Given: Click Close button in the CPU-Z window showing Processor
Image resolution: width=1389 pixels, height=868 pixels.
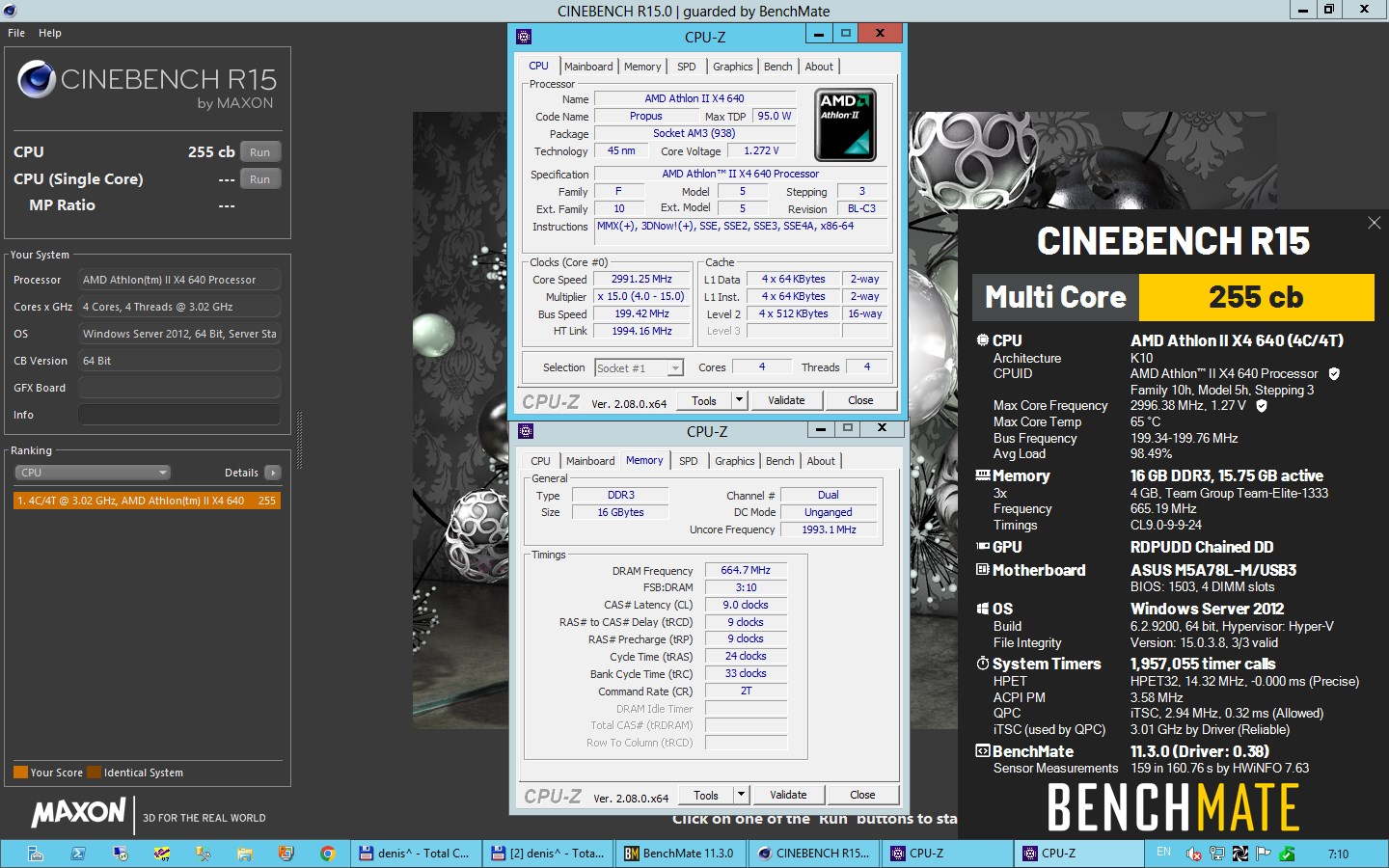Looking at the screenshot, I should [x=860, y=400].
